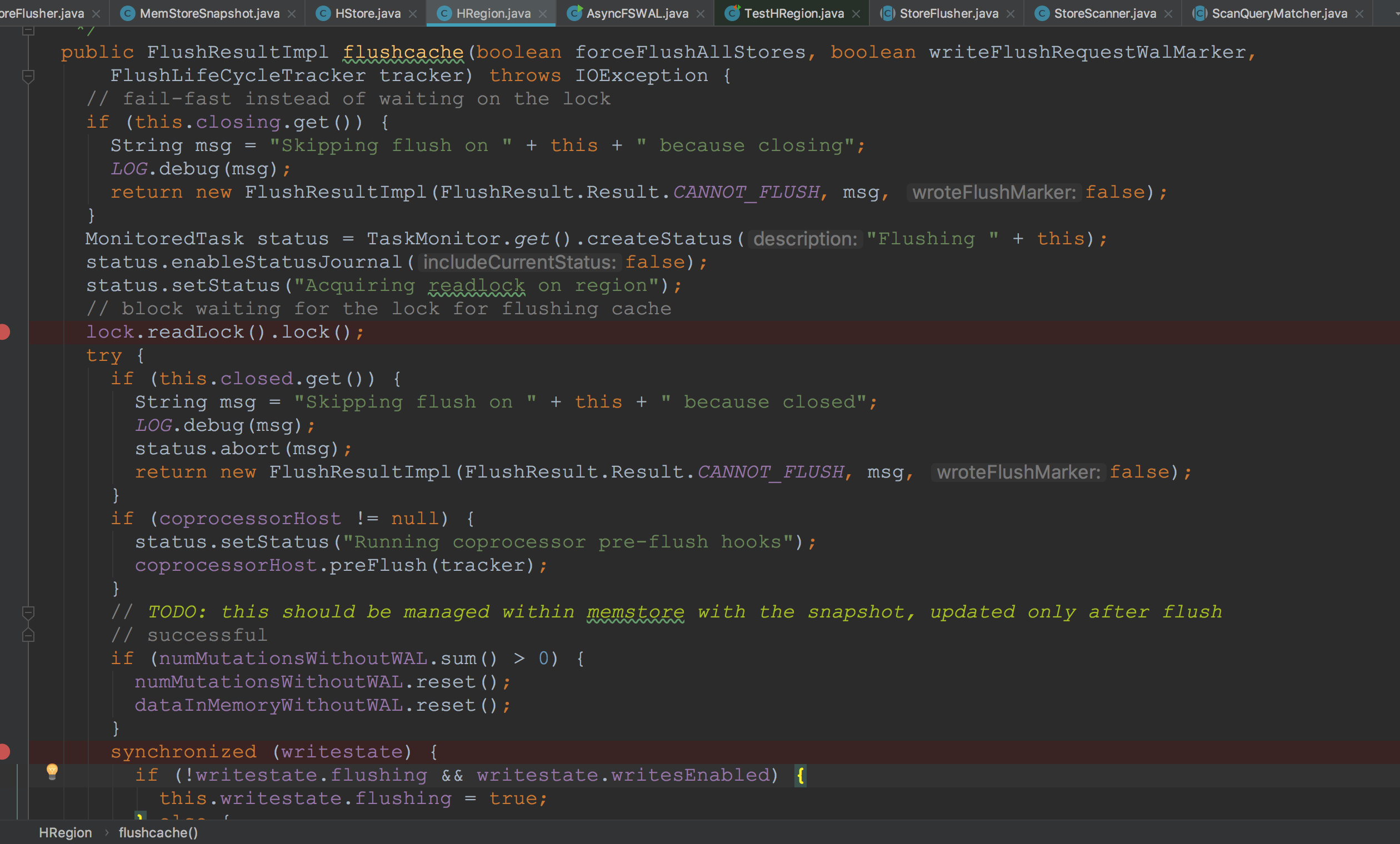Close the MemStoreSnapshot.java tab
This screenshot has height=844, width=1400.
(x=292, y=14)
